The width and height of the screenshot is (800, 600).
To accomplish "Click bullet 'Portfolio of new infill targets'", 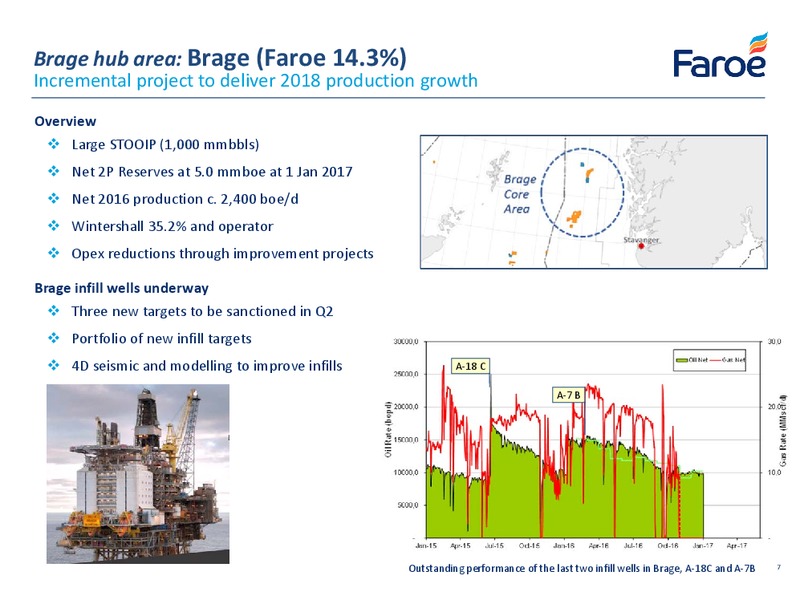I will pos(162,339).
